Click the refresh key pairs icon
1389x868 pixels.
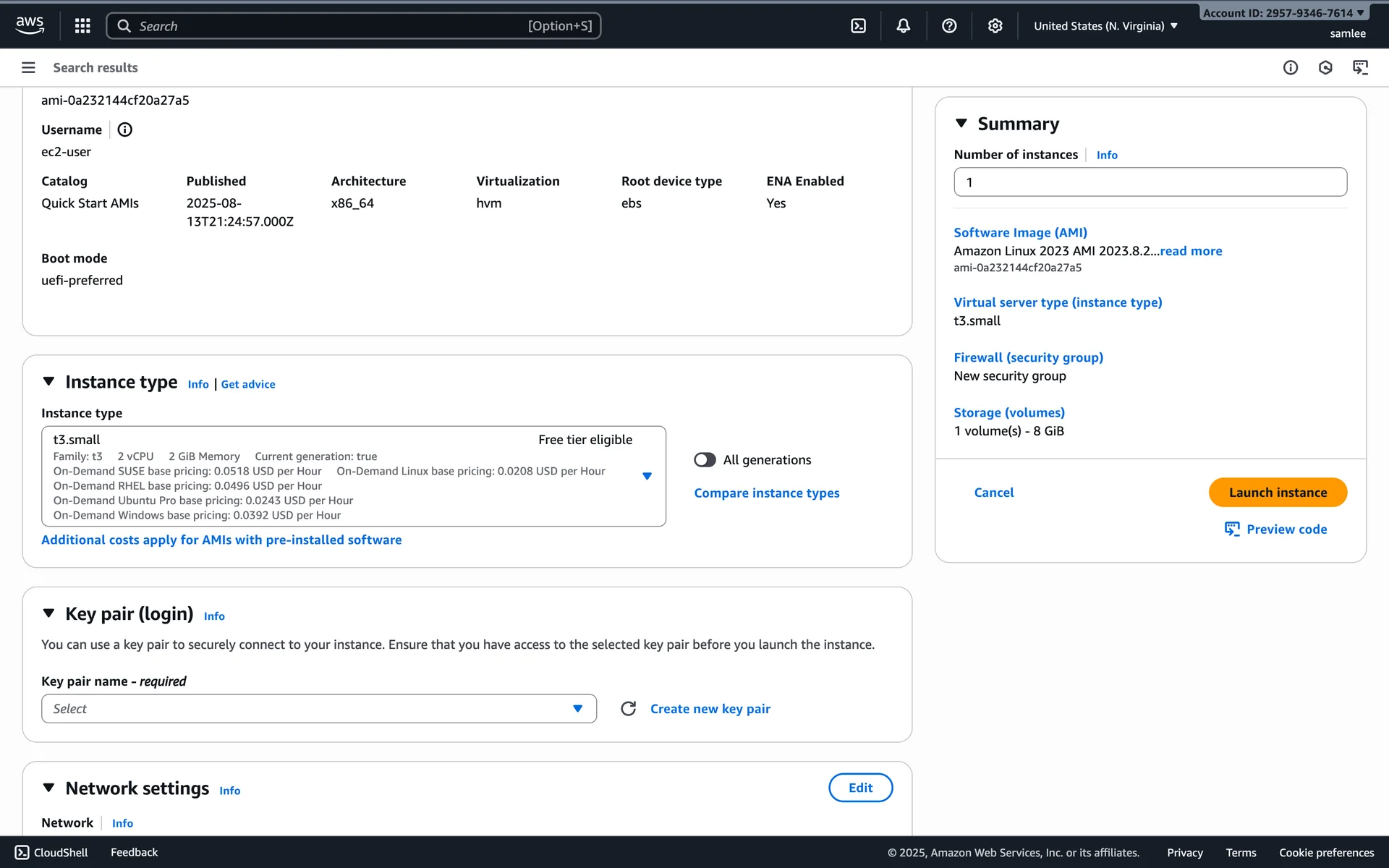(628, 709)
